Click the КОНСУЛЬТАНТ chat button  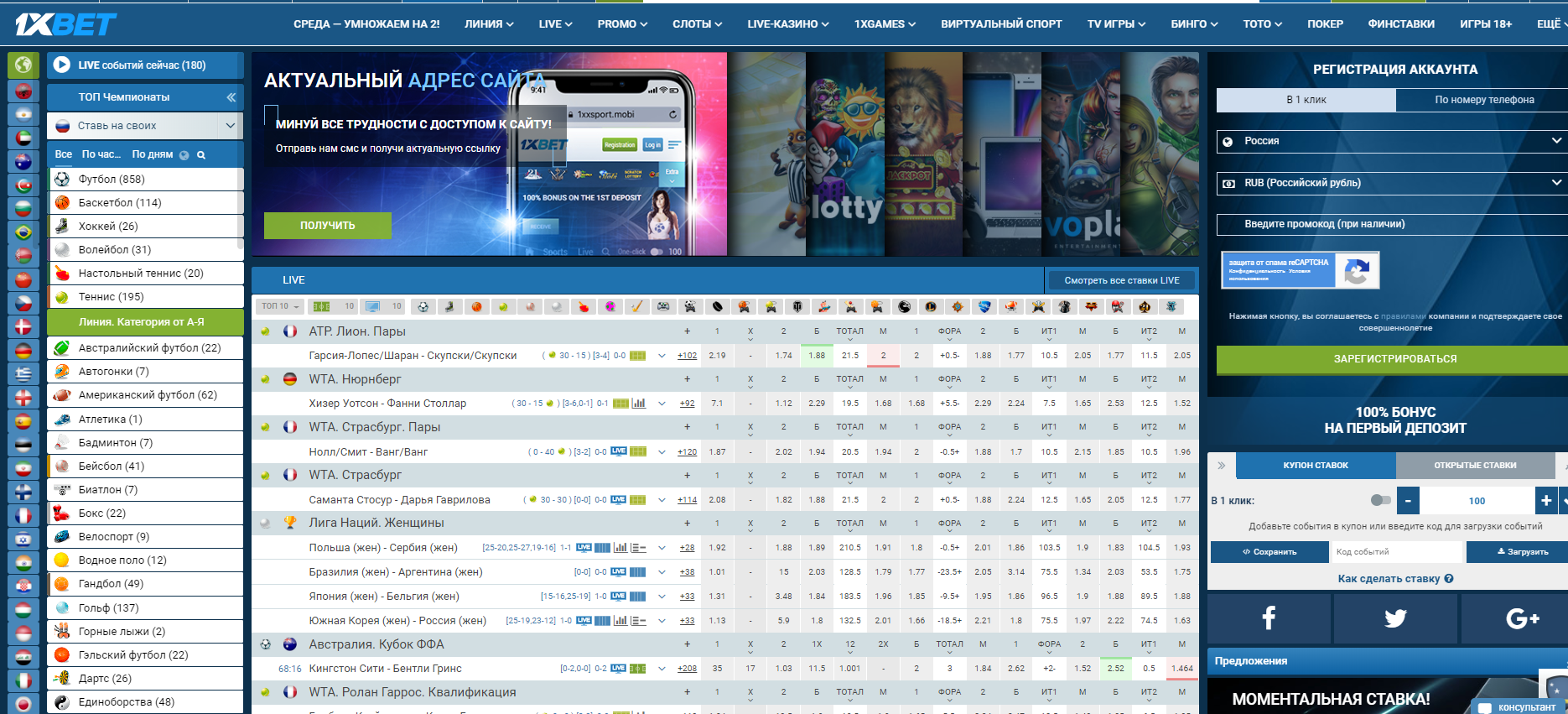[1519, 707]
